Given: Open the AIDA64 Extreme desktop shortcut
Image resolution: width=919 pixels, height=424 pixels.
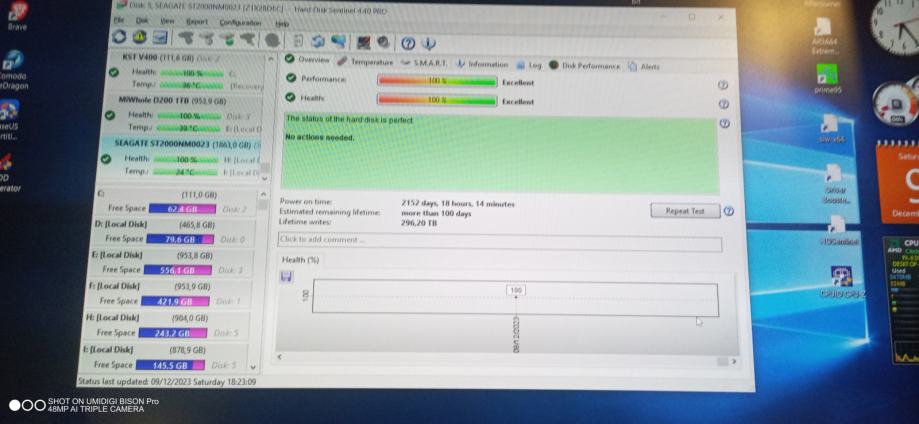Looking at the screenshot, I should (823, 35).
